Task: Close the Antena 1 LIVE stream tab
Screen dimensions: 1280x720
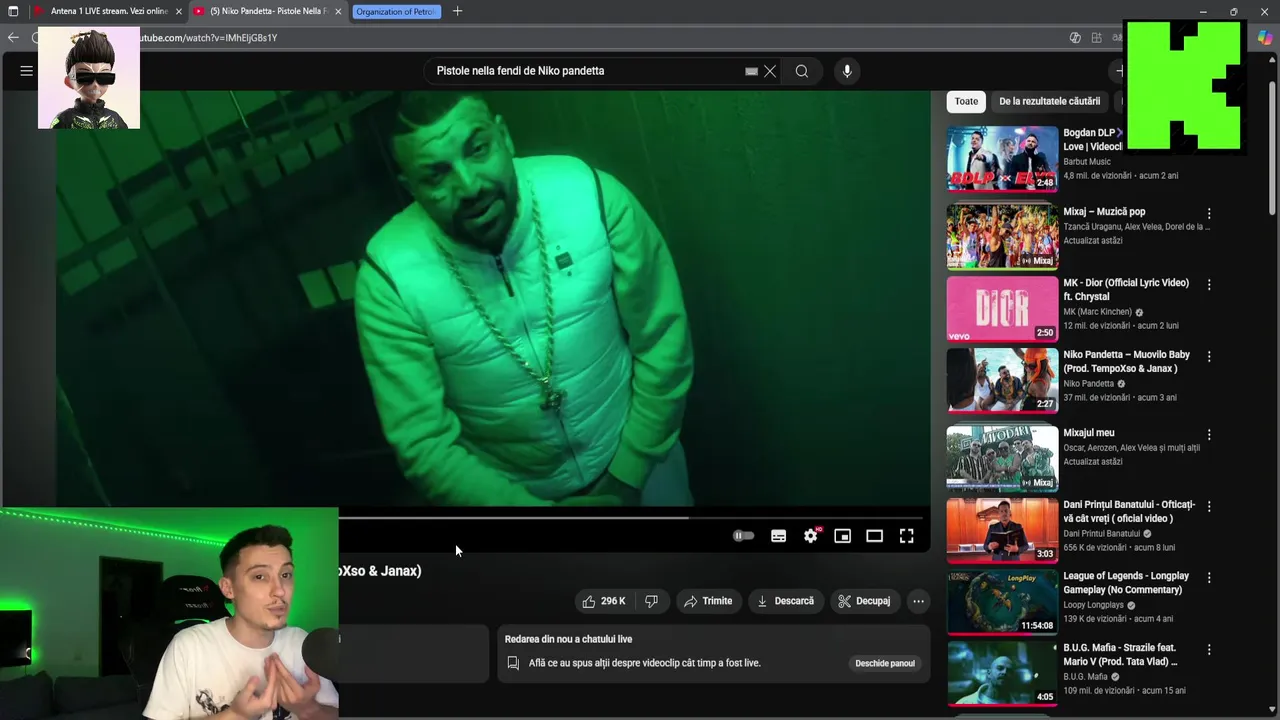Action: click(x=179, y=11)
